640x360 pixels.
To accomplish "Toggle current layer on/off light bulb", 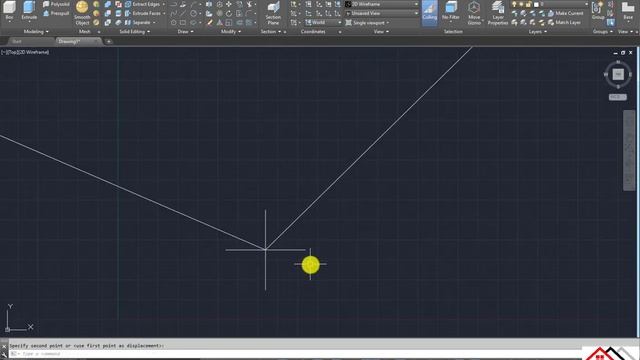I will click(514, 4).
